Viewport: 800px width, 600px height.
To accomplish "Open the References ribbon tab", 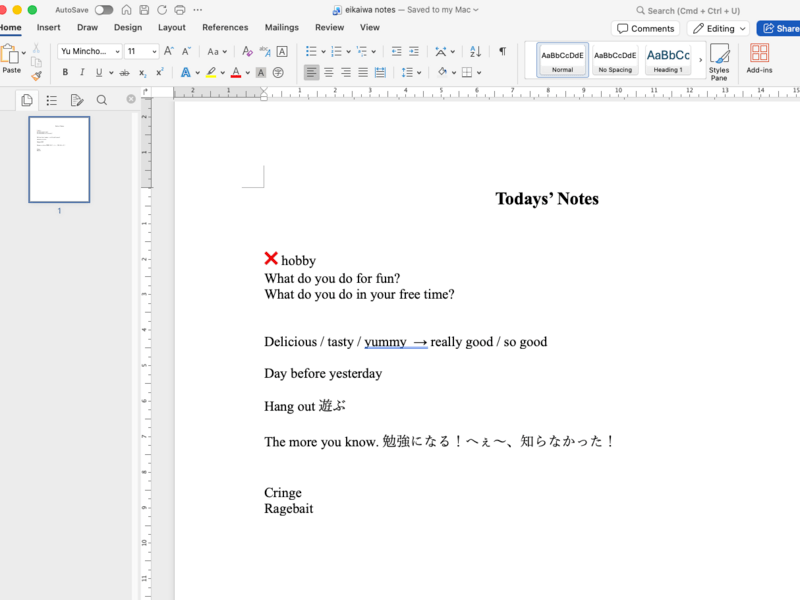I will (225, 28).
